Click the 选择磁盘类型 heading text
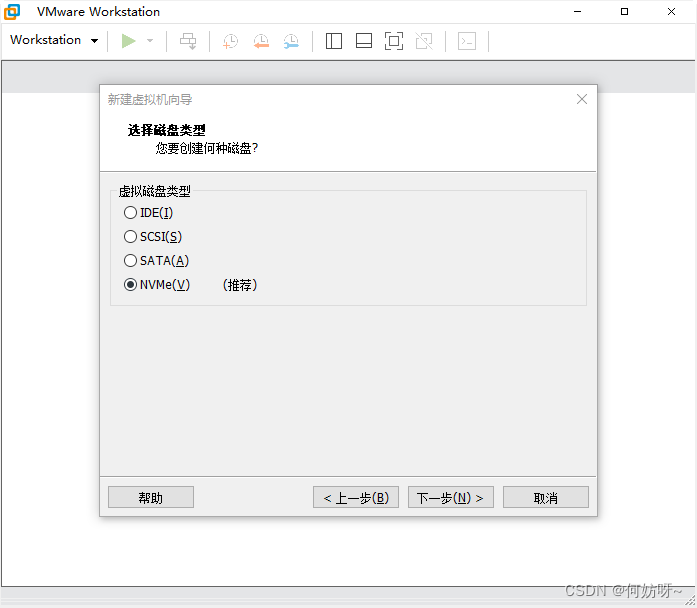The image size is (697, 608). [x=167, y=130]
